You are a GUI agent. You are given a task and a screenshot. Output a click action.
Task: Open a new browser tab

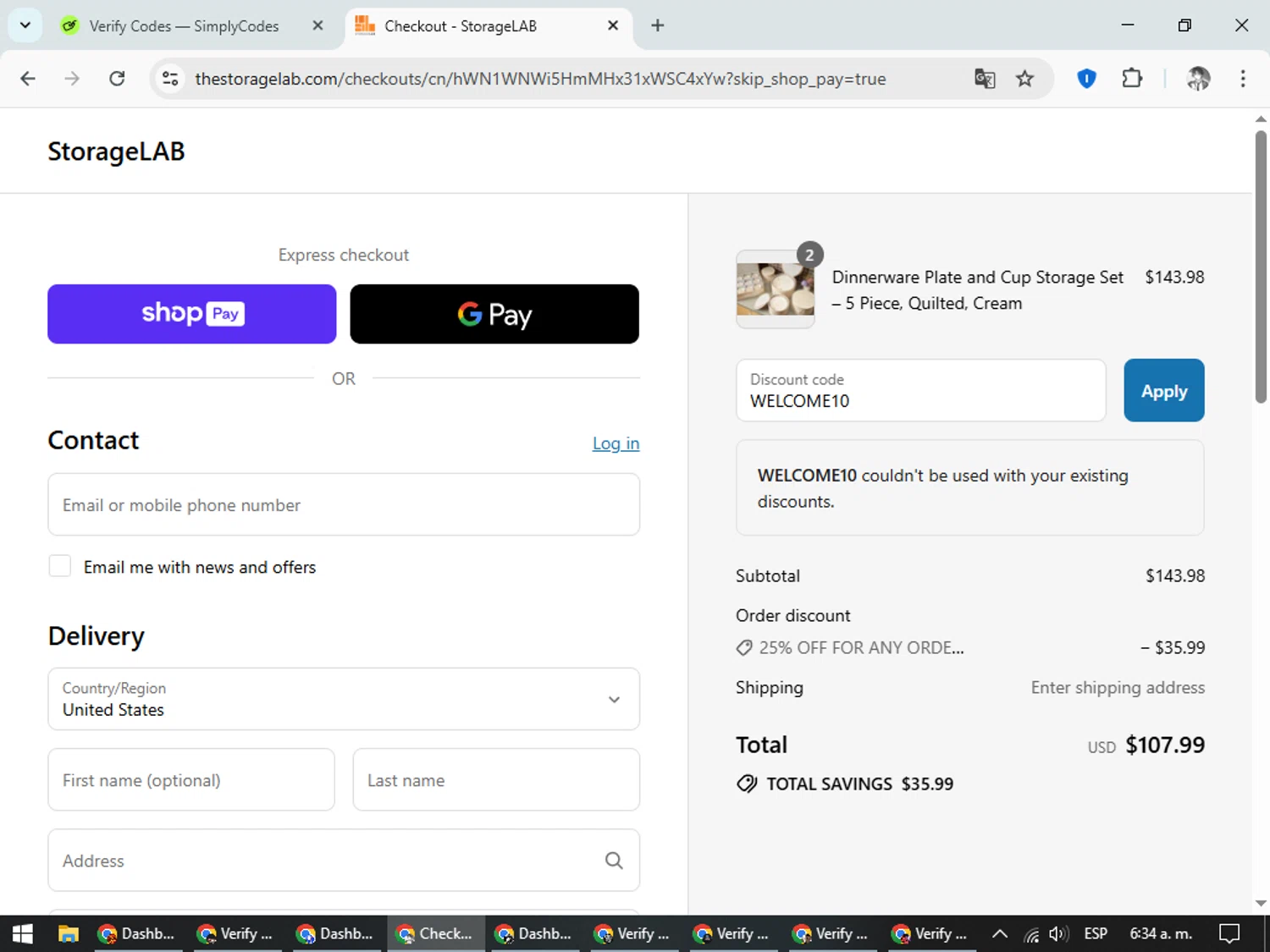click(658, 25)
